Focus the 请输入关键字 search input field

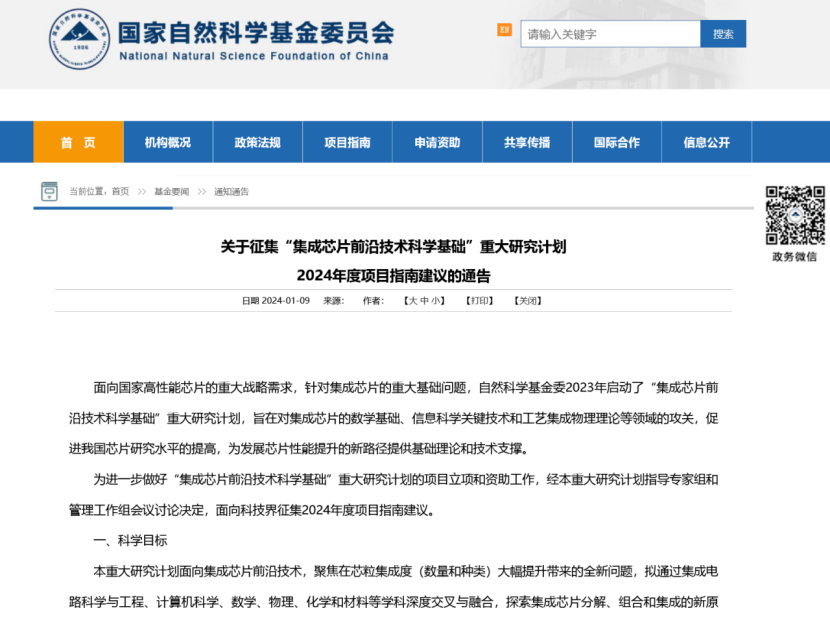[x=610, y=34]
